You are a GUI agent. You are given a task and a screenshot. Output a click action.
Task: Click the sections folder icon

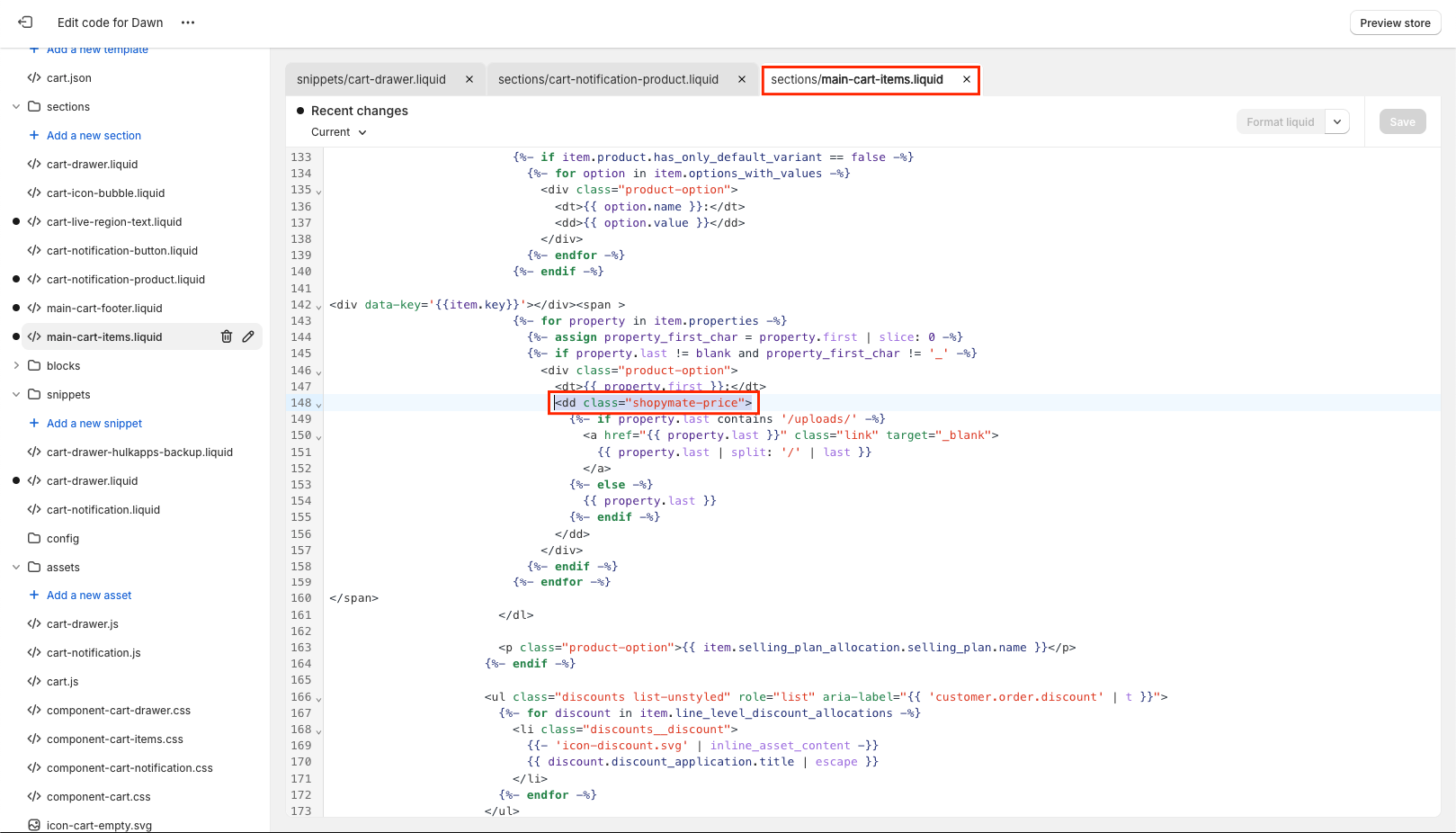click(34, 106)
